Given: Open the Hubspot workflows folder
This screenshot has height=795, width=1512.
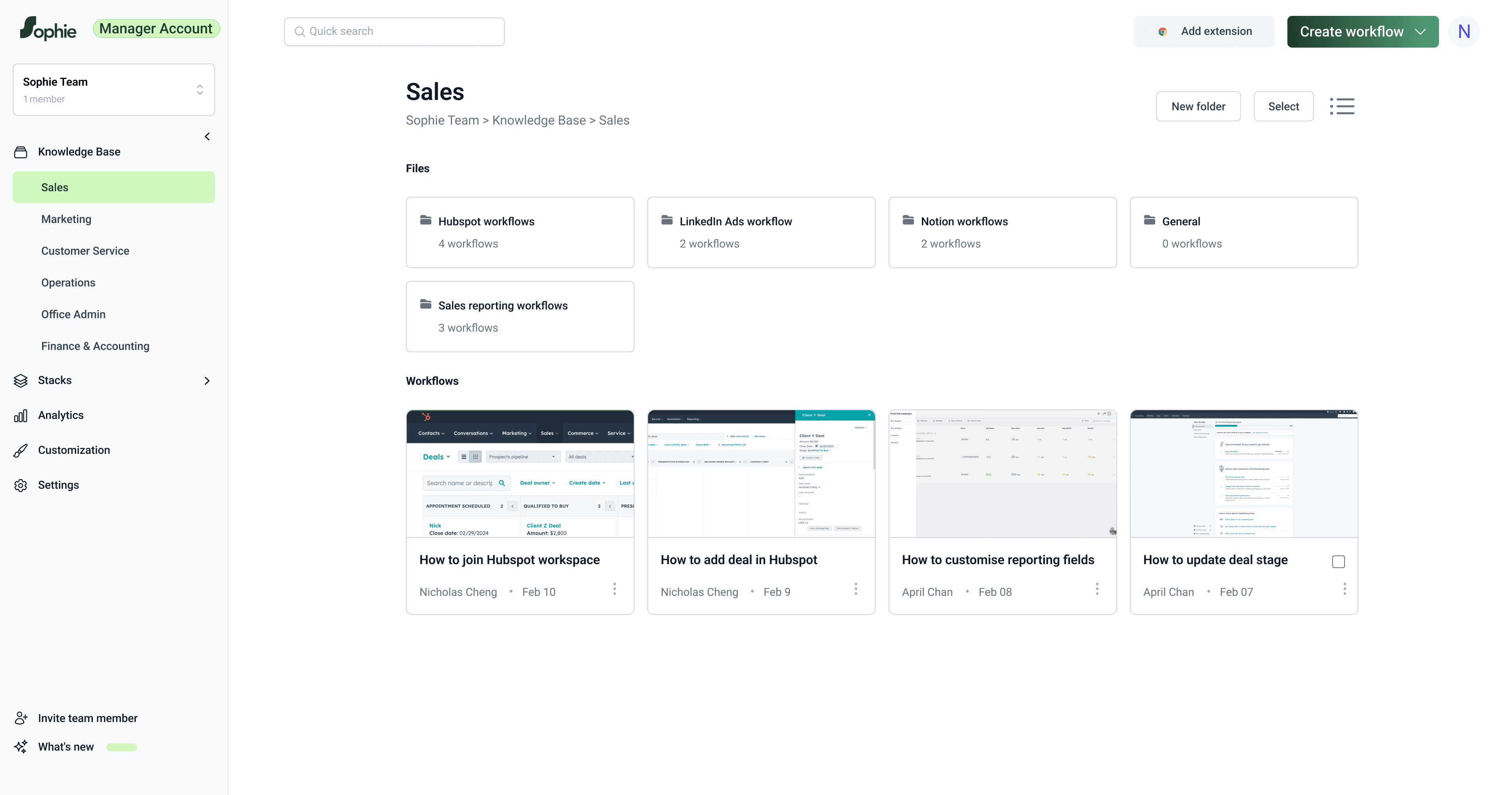Looking at the screenshot, I should coord(520,232).
